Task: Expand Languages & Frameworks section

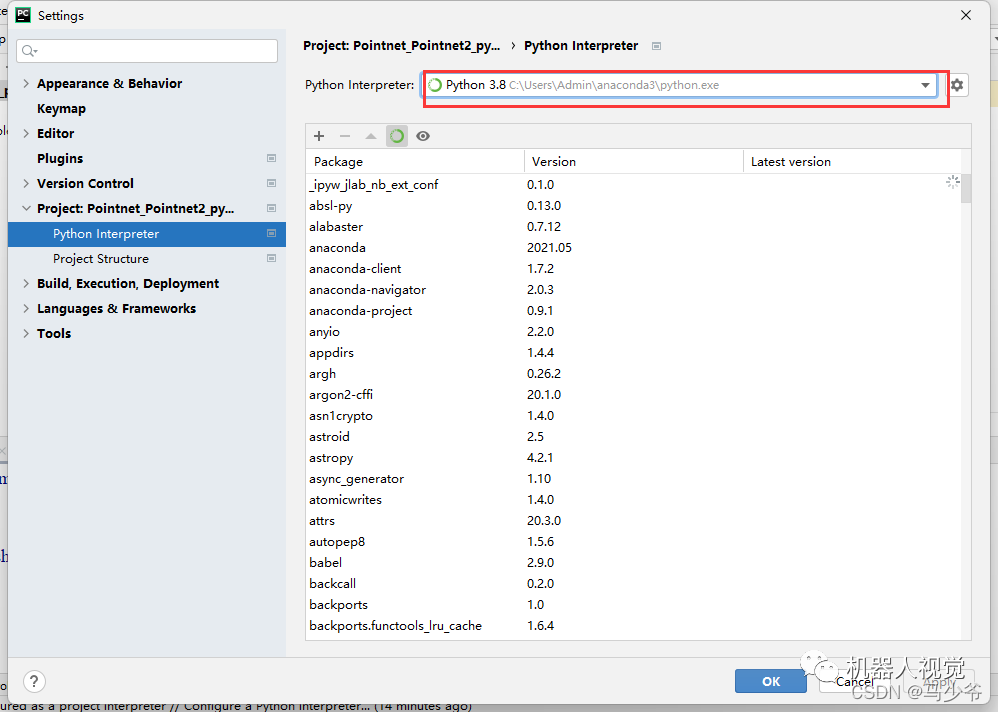Action: (26, 309)
